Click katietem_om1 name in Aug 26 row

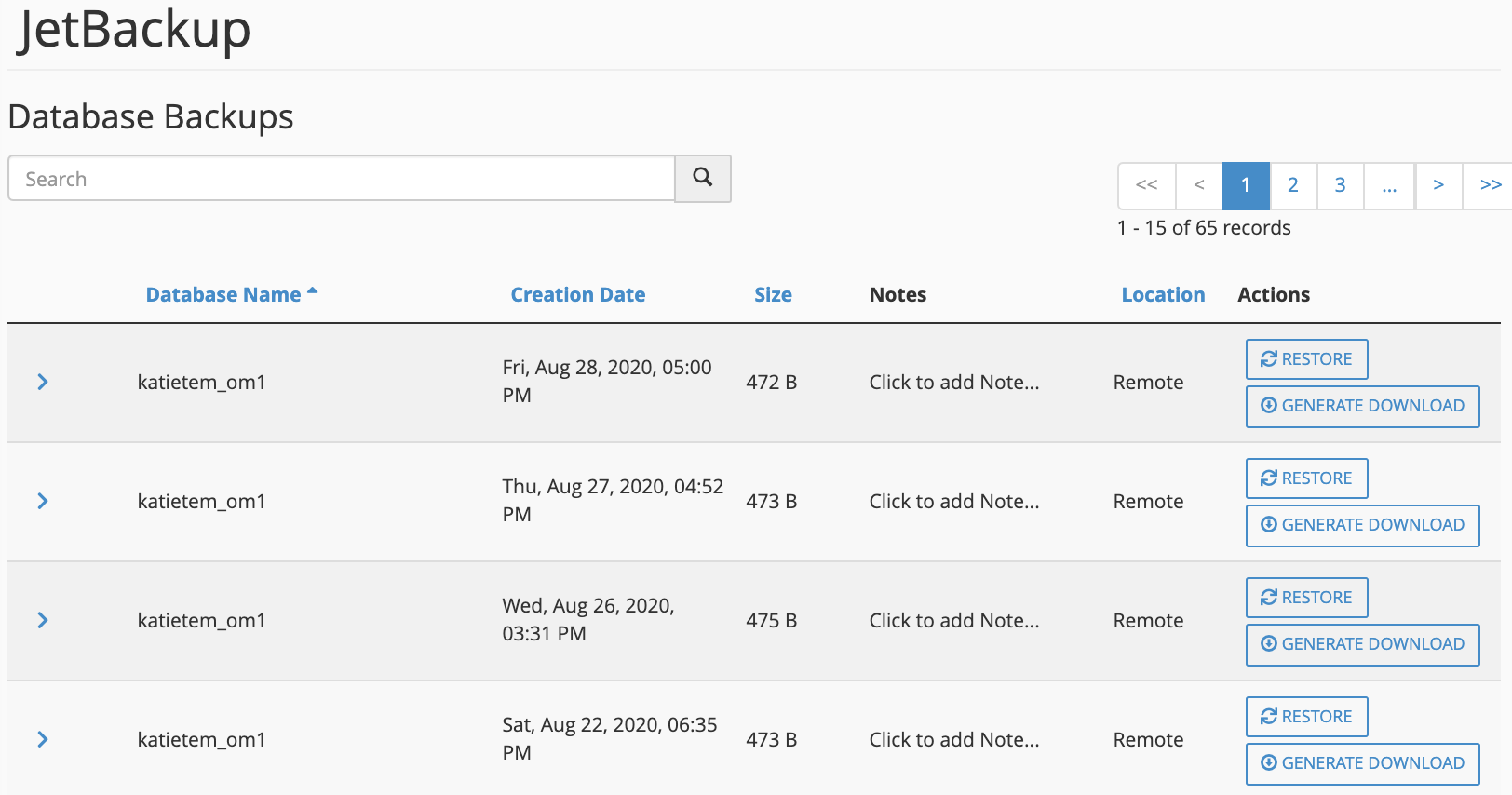coord(201,621)
